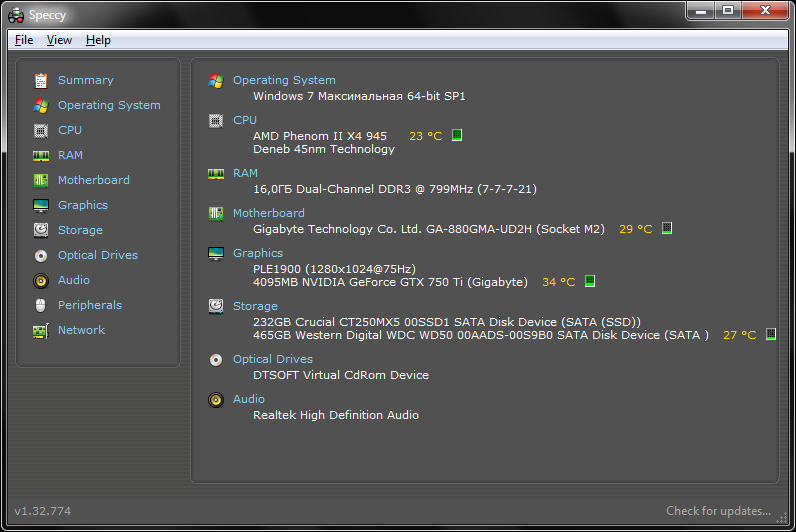Click the CPU chip icon in main panel
The height and width of the screenshot is (532, 796).
[216, 120]
